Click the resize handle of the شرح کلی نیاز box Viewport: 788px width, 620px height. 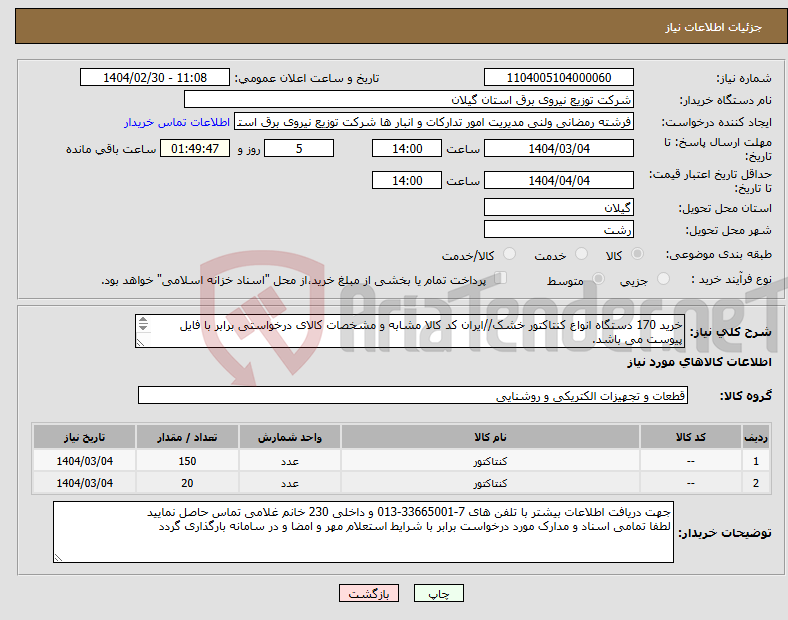coord(140,343)
